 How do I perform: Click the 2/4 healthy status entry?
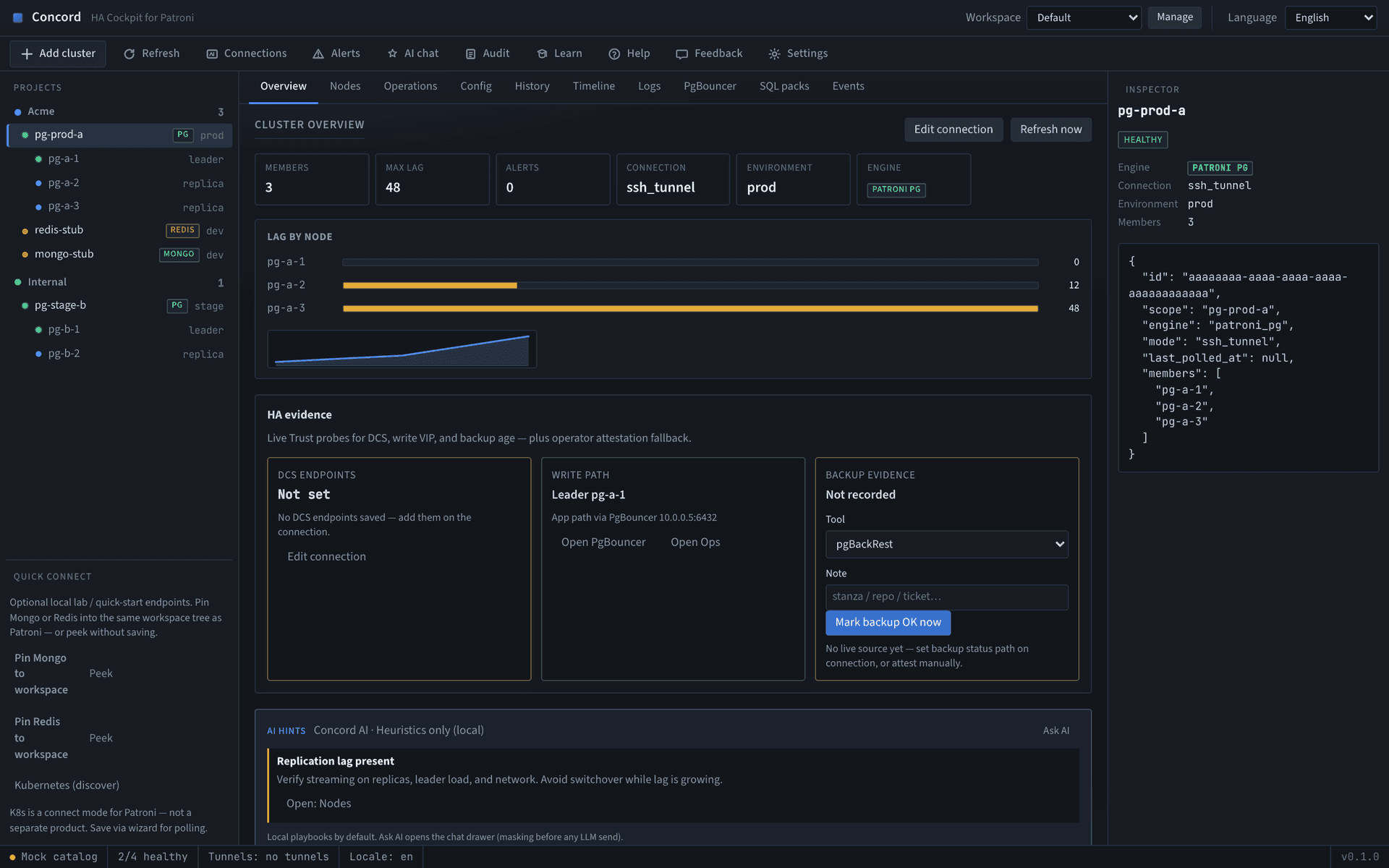[153, 857]
